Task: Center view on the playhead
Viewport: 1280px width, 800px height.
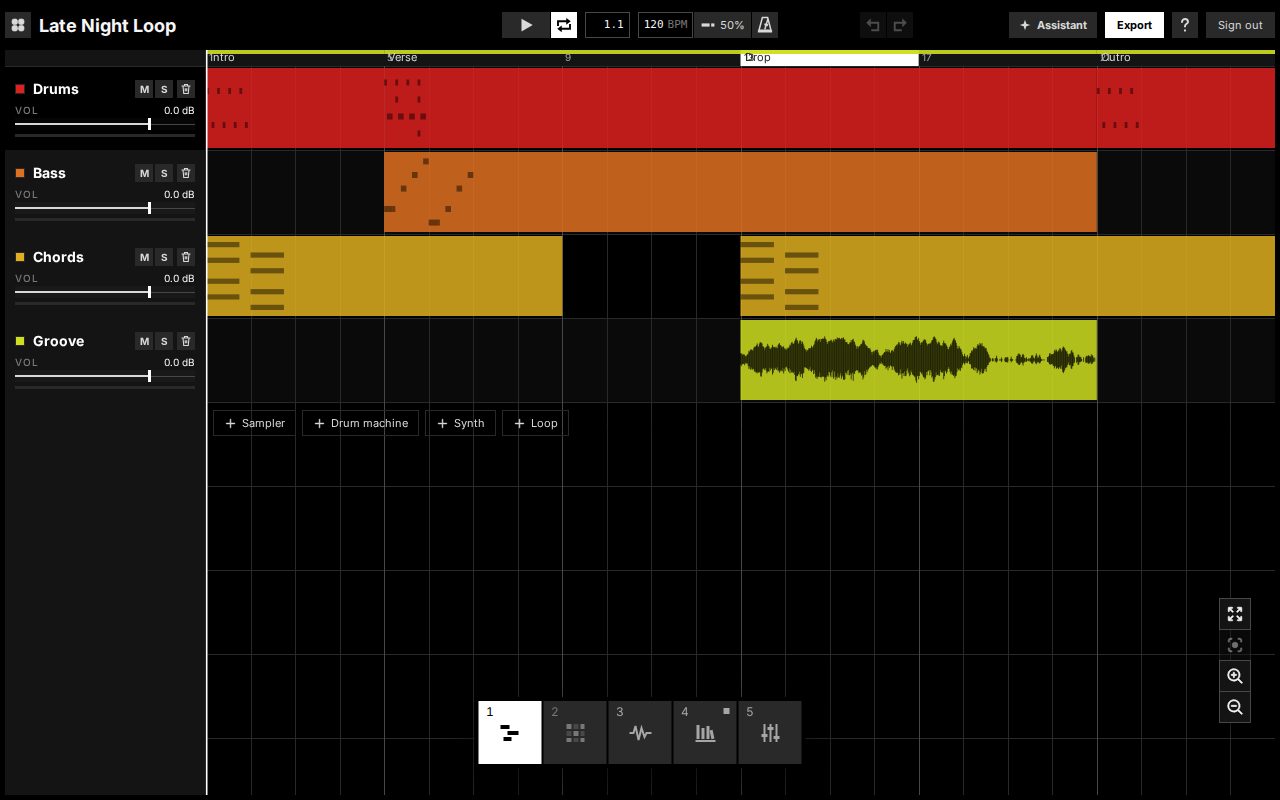Action: coord(1235,645)
